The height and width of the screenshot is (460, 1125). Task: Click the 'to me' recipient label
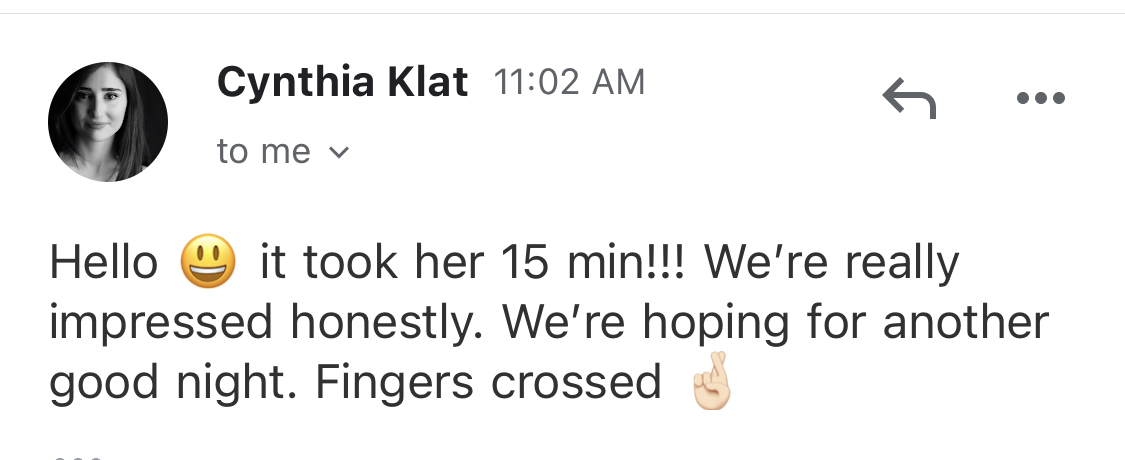click(x=263, y=152)
